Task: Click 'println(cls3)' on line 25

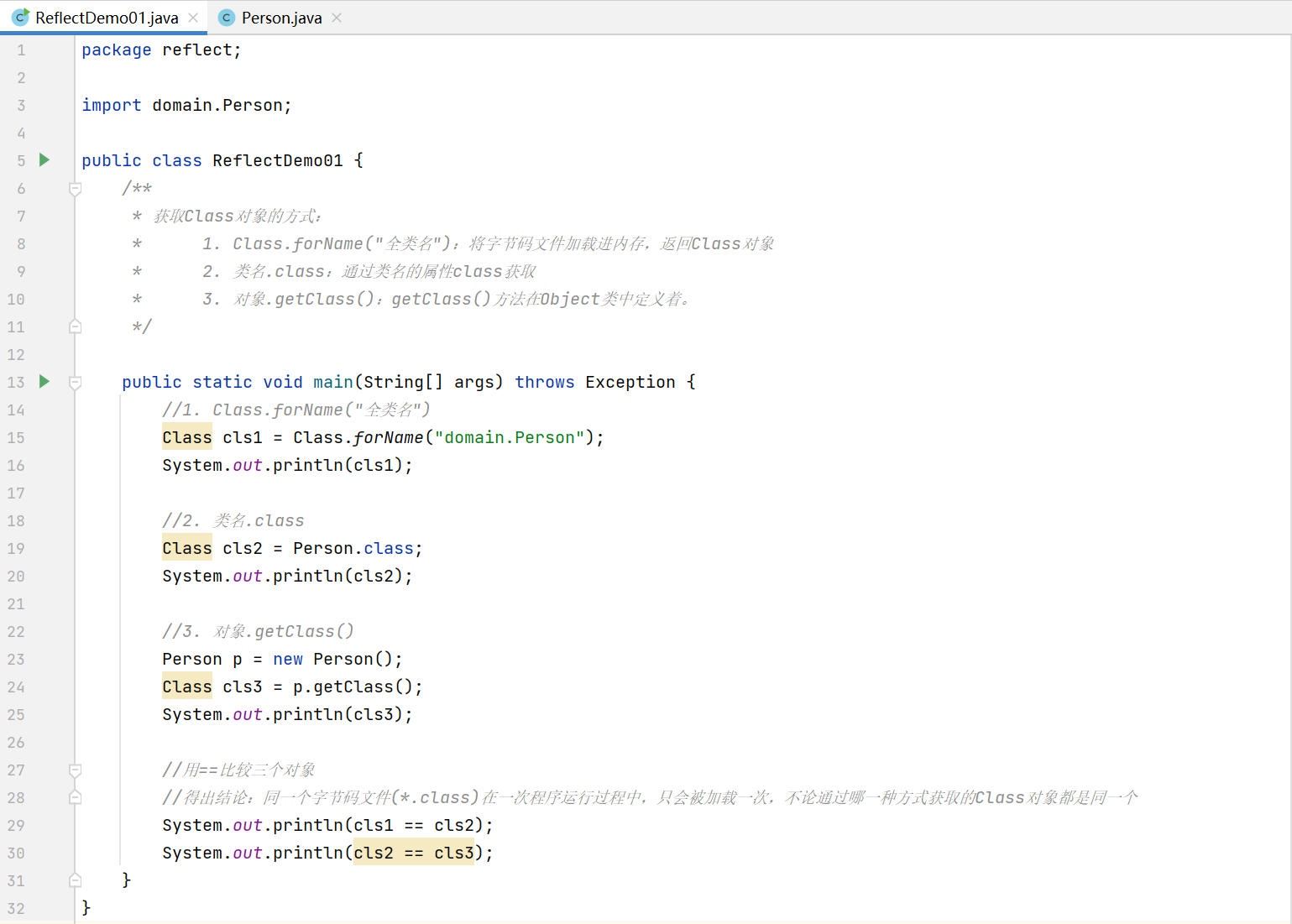Action: coord(338,715)
